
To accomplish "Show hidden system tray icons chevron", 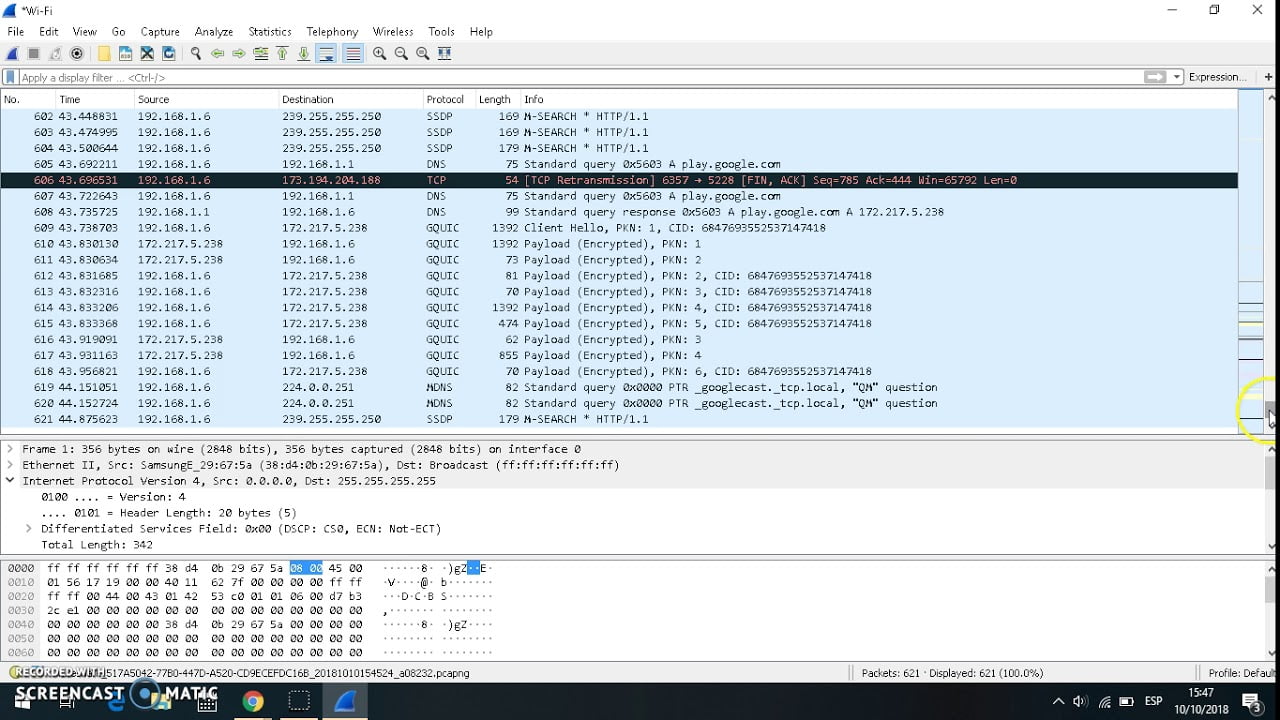I will pos(1057,701).
